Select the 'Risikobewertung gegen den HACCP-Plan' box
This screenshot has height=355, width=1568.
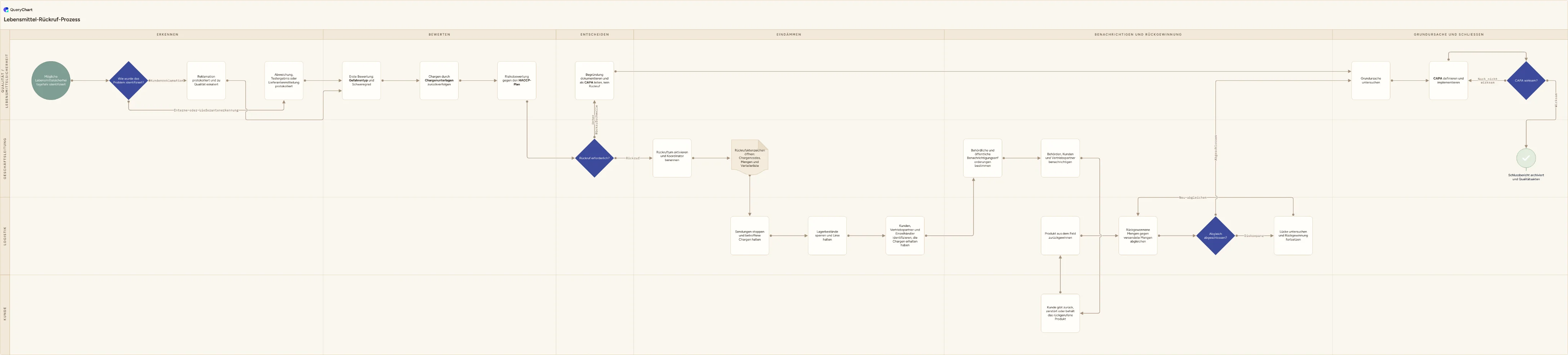click(x=517, y=80)
